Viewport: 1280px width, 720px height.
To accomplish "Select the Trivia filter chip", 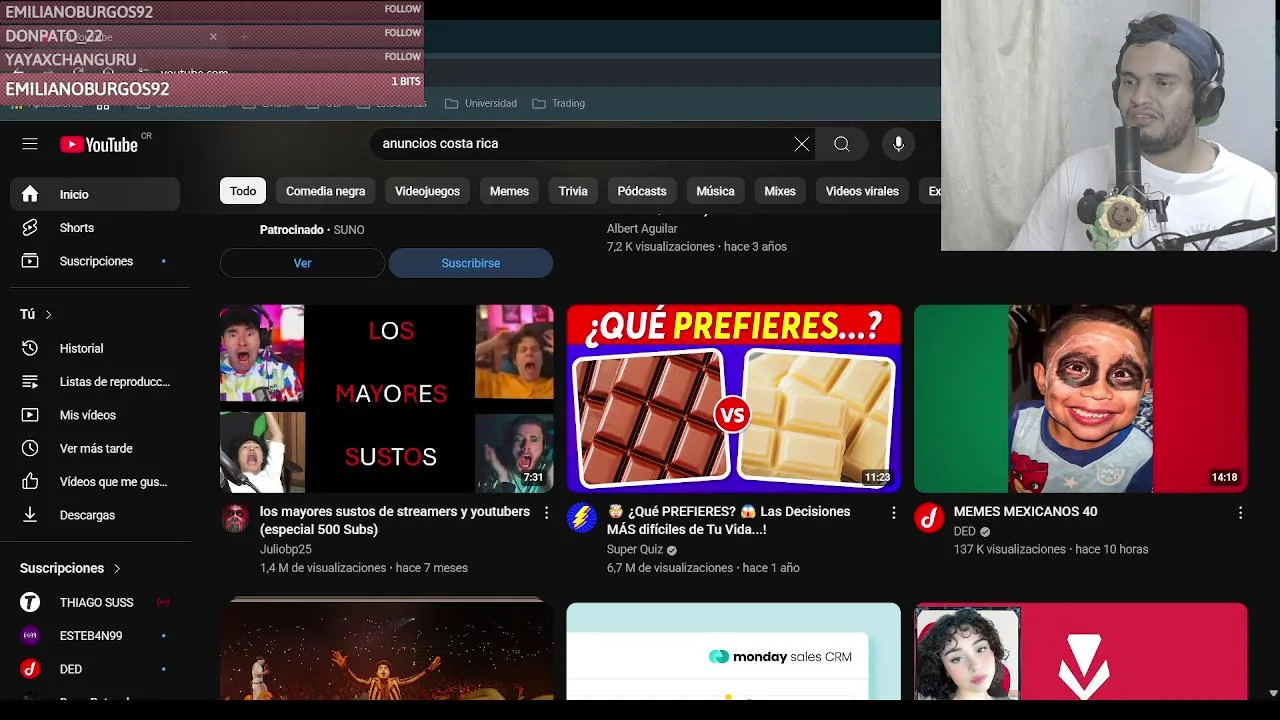I will [x=573, y=191].
